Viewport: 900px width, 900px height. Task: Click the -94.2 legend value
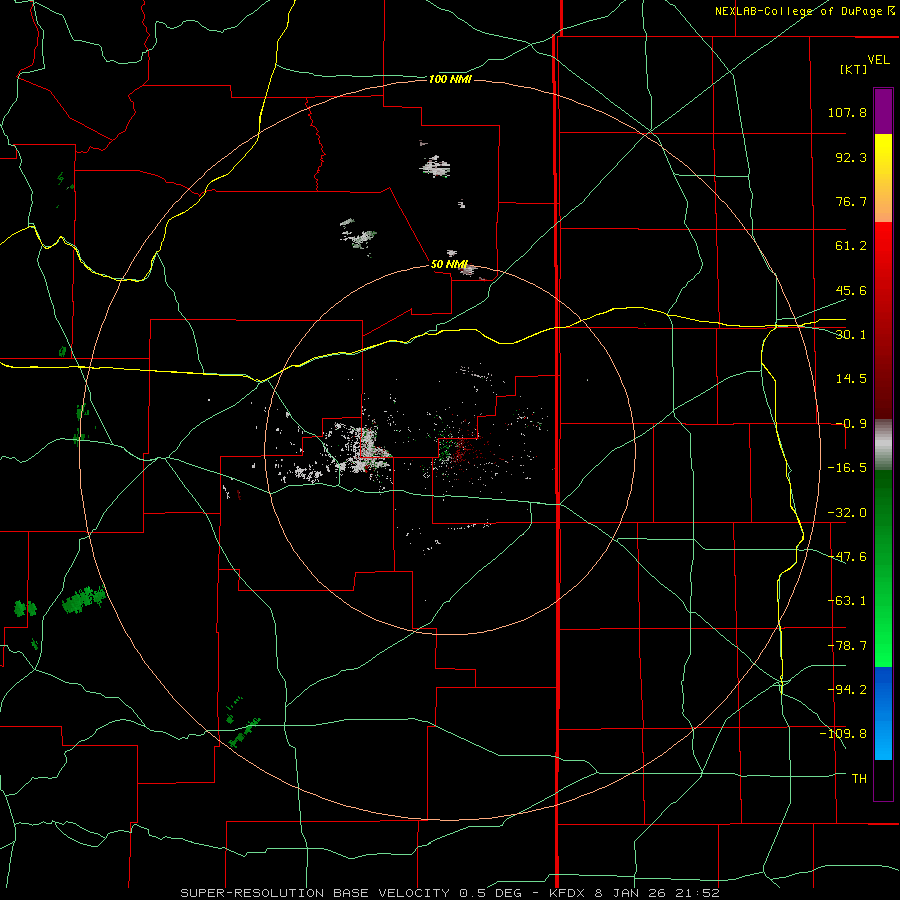point(847,689)
